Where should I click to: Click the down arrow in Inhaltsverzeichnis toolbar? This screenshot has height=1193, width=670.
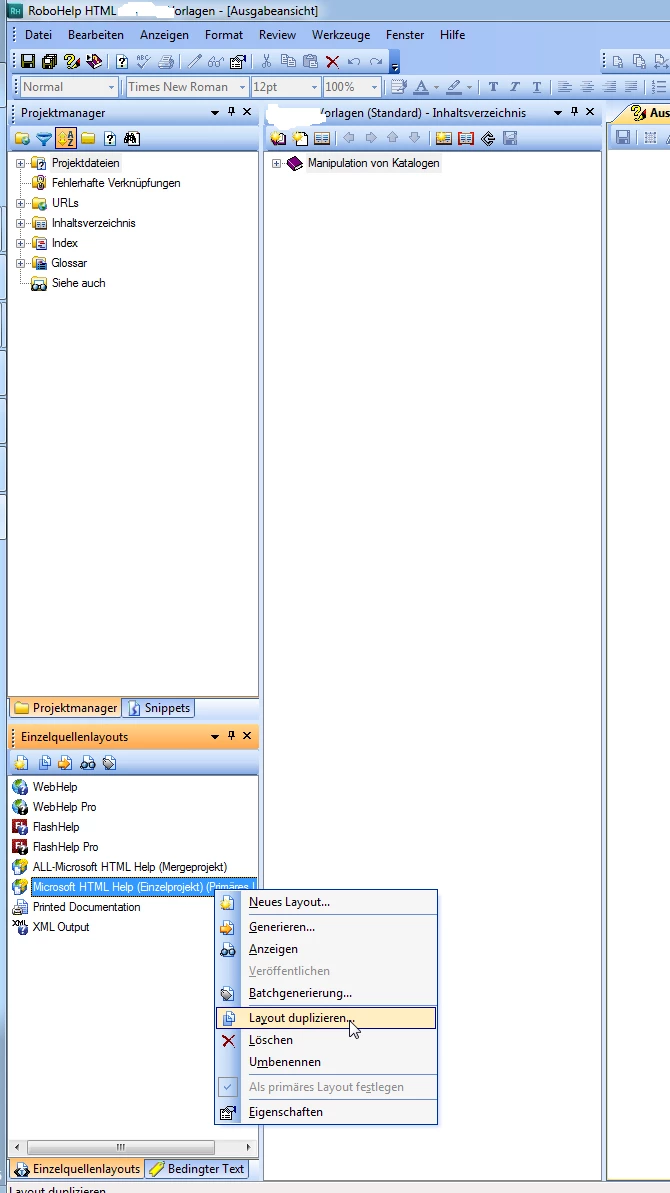(x=414, y=138)
